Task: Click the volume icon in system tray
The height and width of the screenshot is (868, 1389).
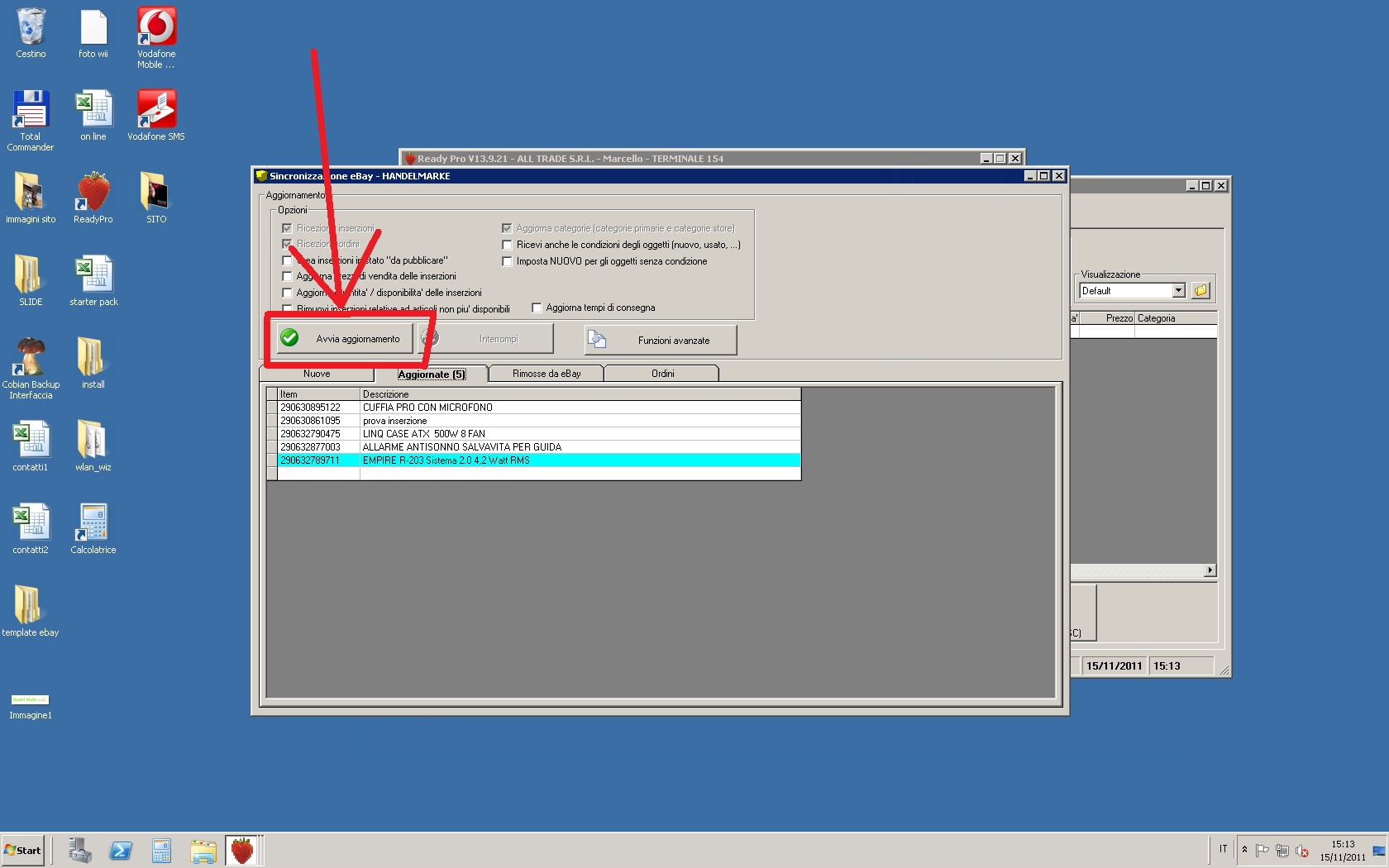Action: click(1302, 851)
